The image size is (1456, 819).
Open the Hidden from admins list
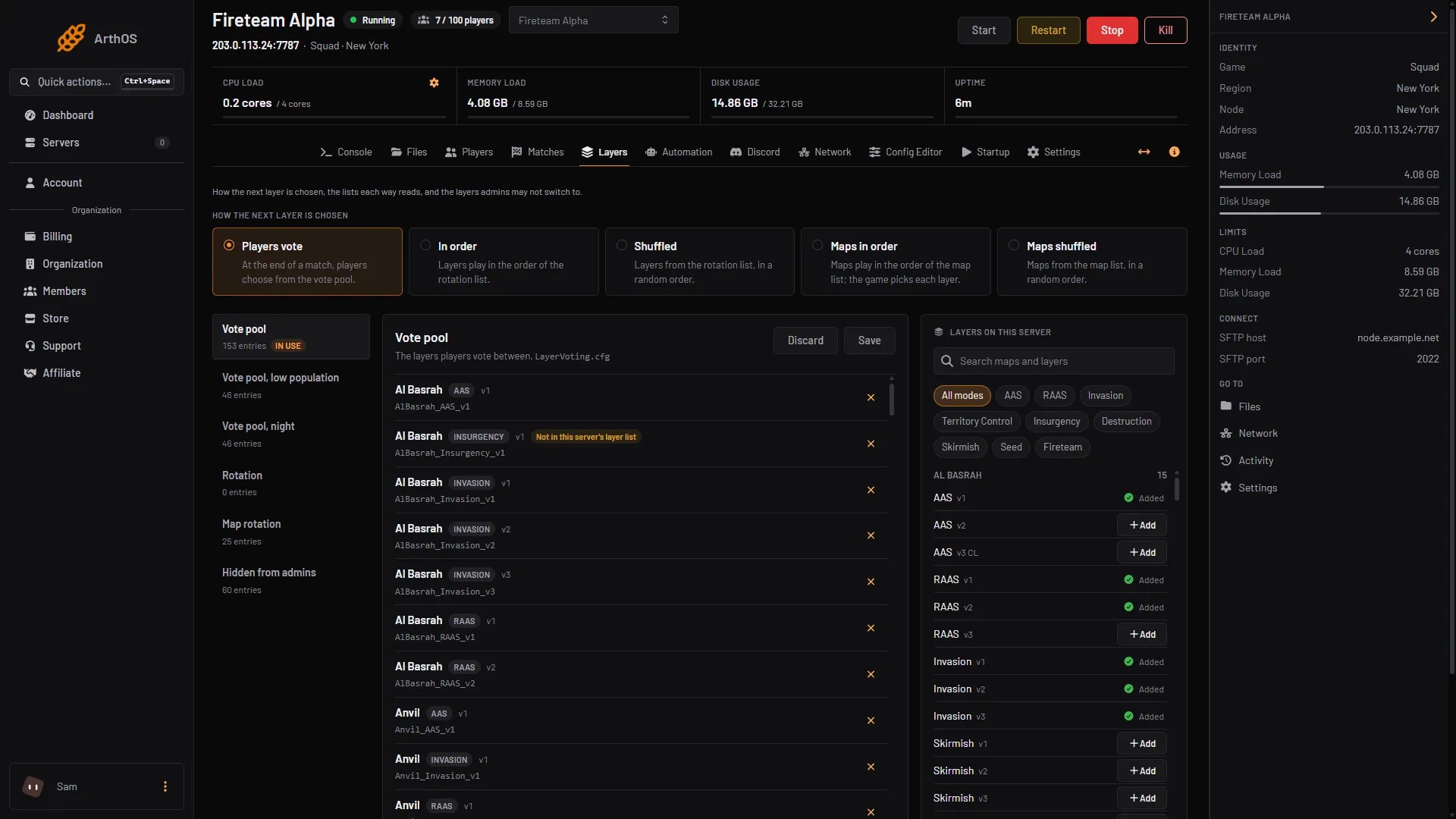[291, 580]
